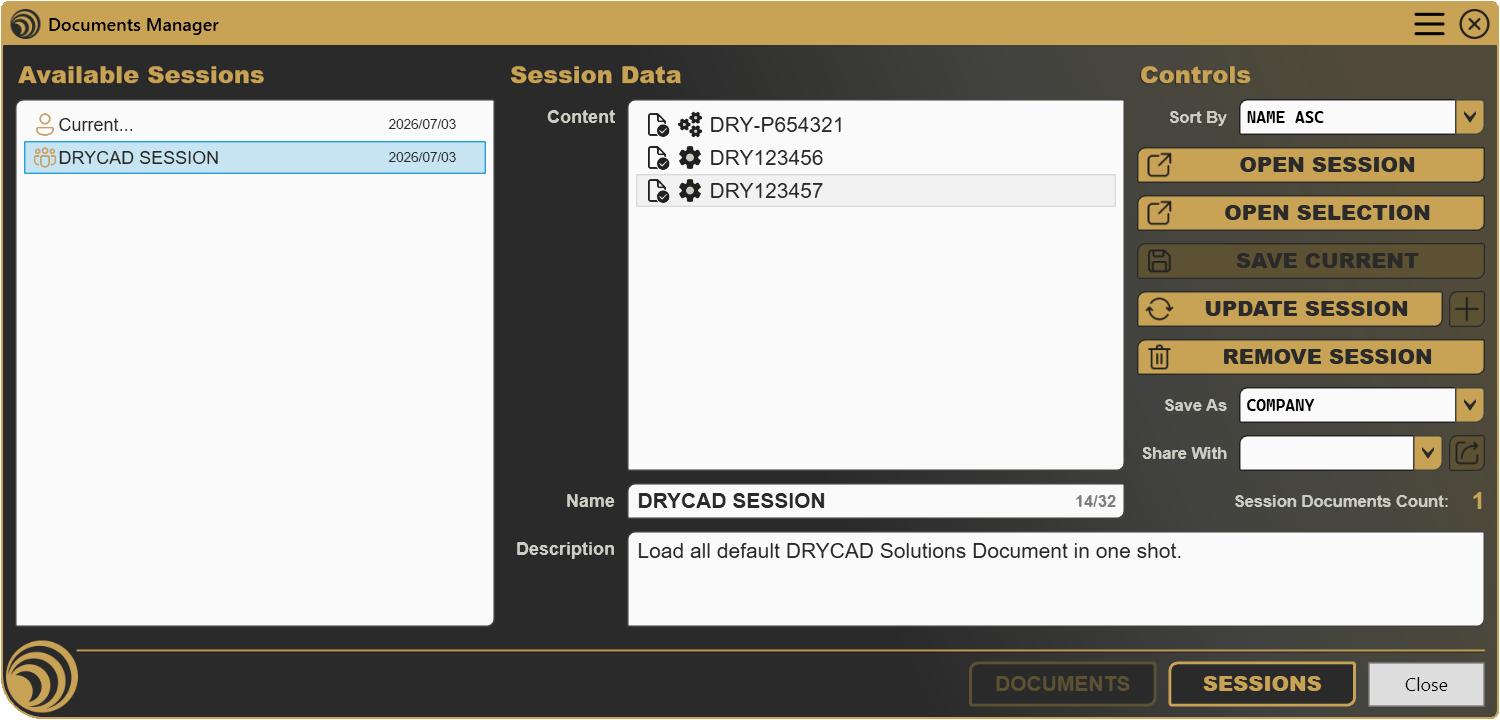
Task: Open the Save As dropdown arrow
Action: point(1469,405)
